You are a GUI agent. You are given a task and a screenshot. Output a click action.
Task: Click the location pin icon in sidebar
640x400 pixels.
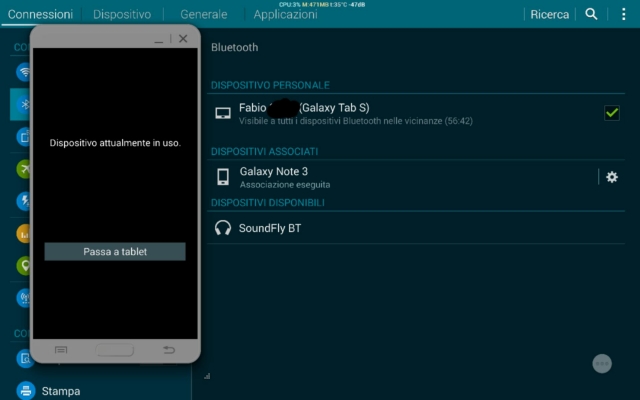coord(23,266)
